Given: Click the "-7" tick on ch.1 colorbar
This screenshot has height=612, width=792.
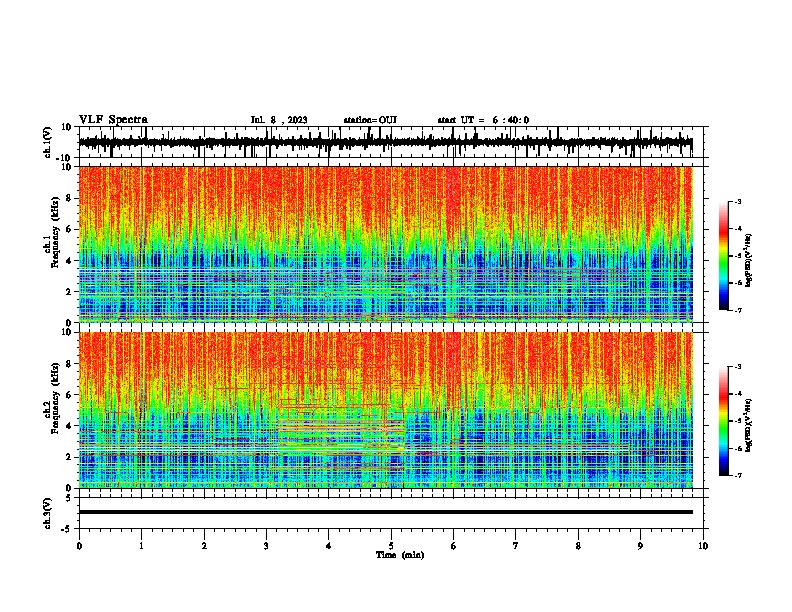Looking at the screenshot, I should click(x=737, y=310).
